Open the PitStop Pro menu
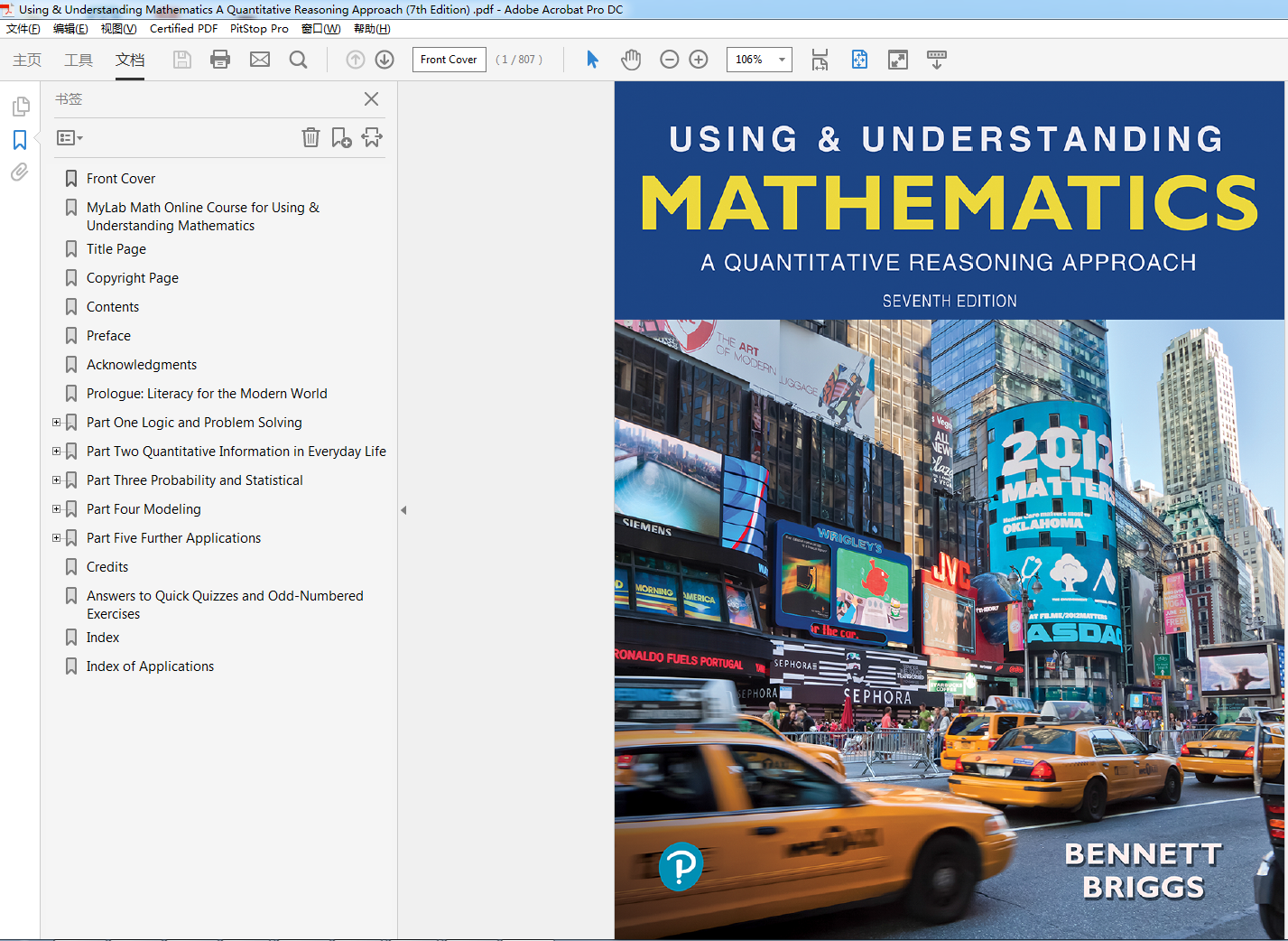Screen dimensions: 1288x941 click(x=259, y=29)
